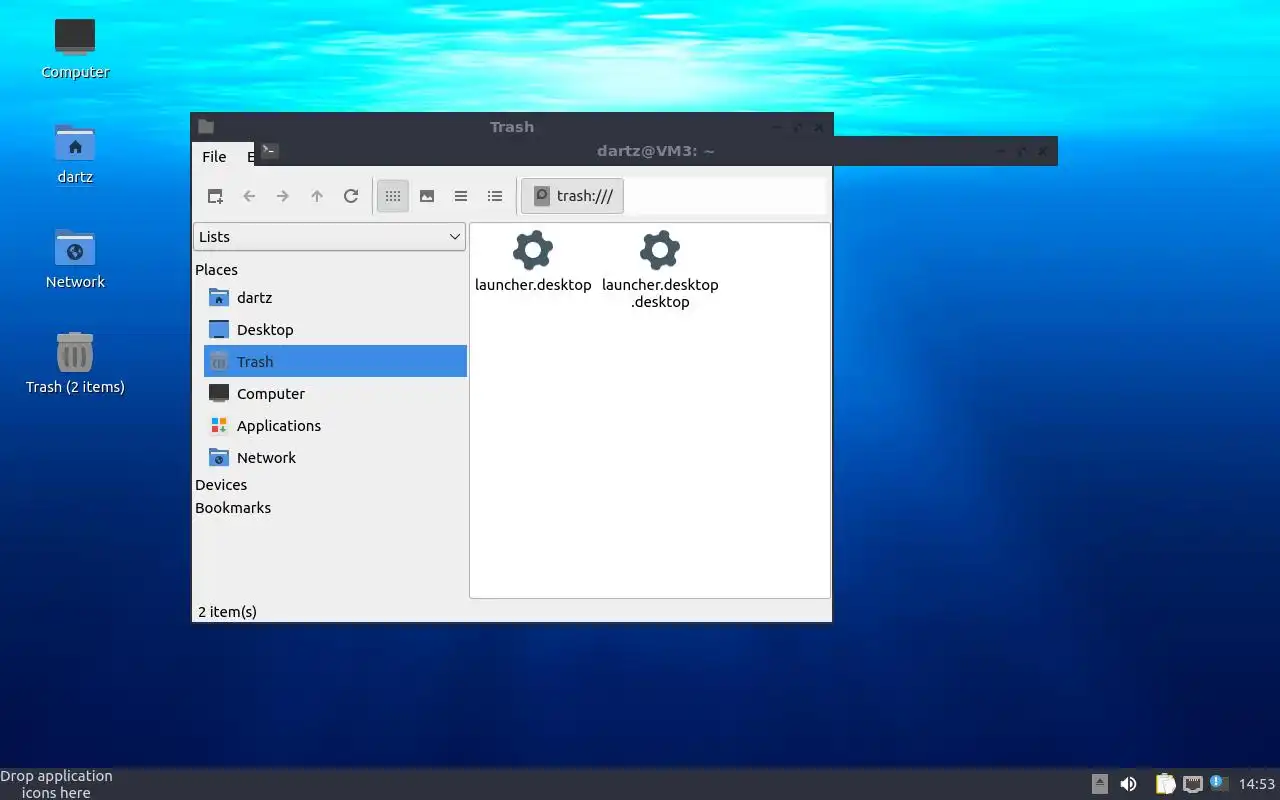This screenshot has width=1280, height=800.
Task: Open a new tab in the file manager
Action: [x=215, y=196]
